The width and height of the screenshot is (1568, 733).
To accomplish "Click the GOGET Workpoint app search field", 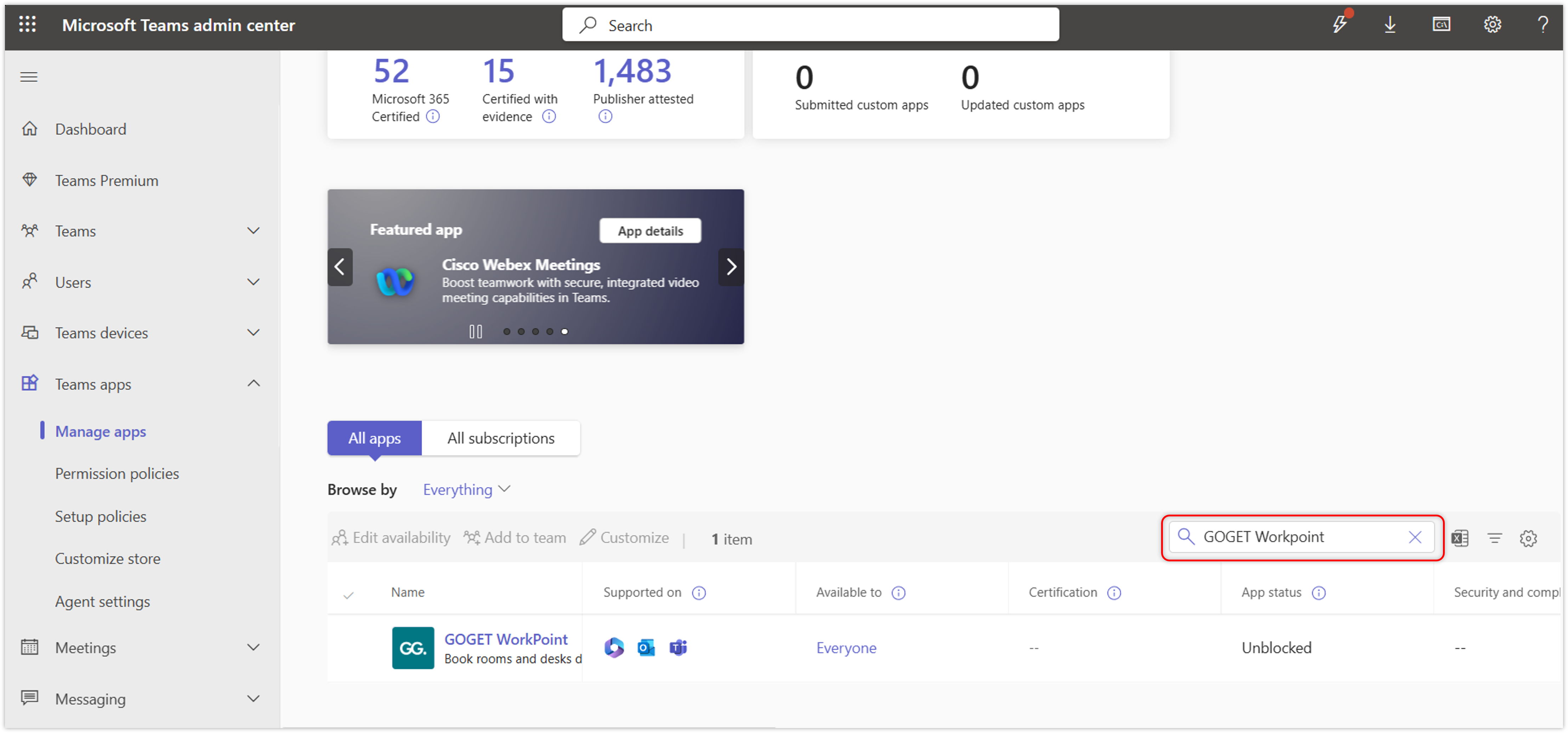I will (x=1301, y=537).
